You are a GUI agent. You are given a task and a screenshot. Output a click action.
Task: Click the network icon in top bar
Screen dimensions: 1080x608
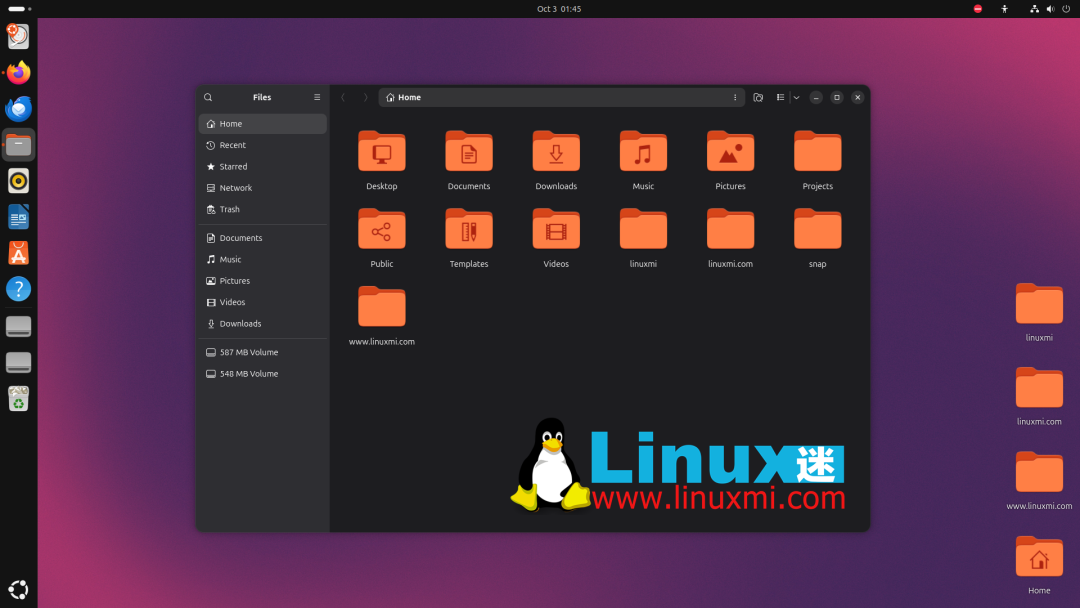point(1034,9)
